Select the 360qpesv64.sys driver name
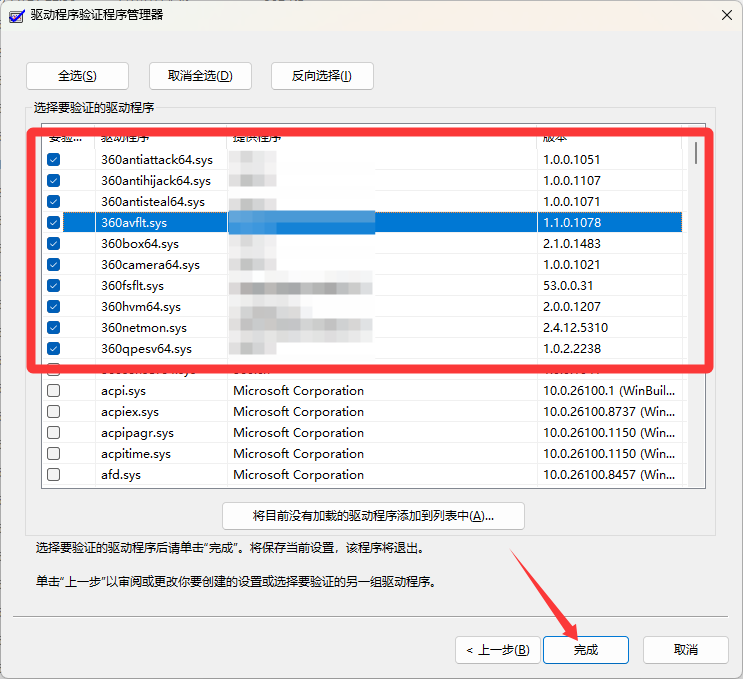 click(x=146, y=349)
